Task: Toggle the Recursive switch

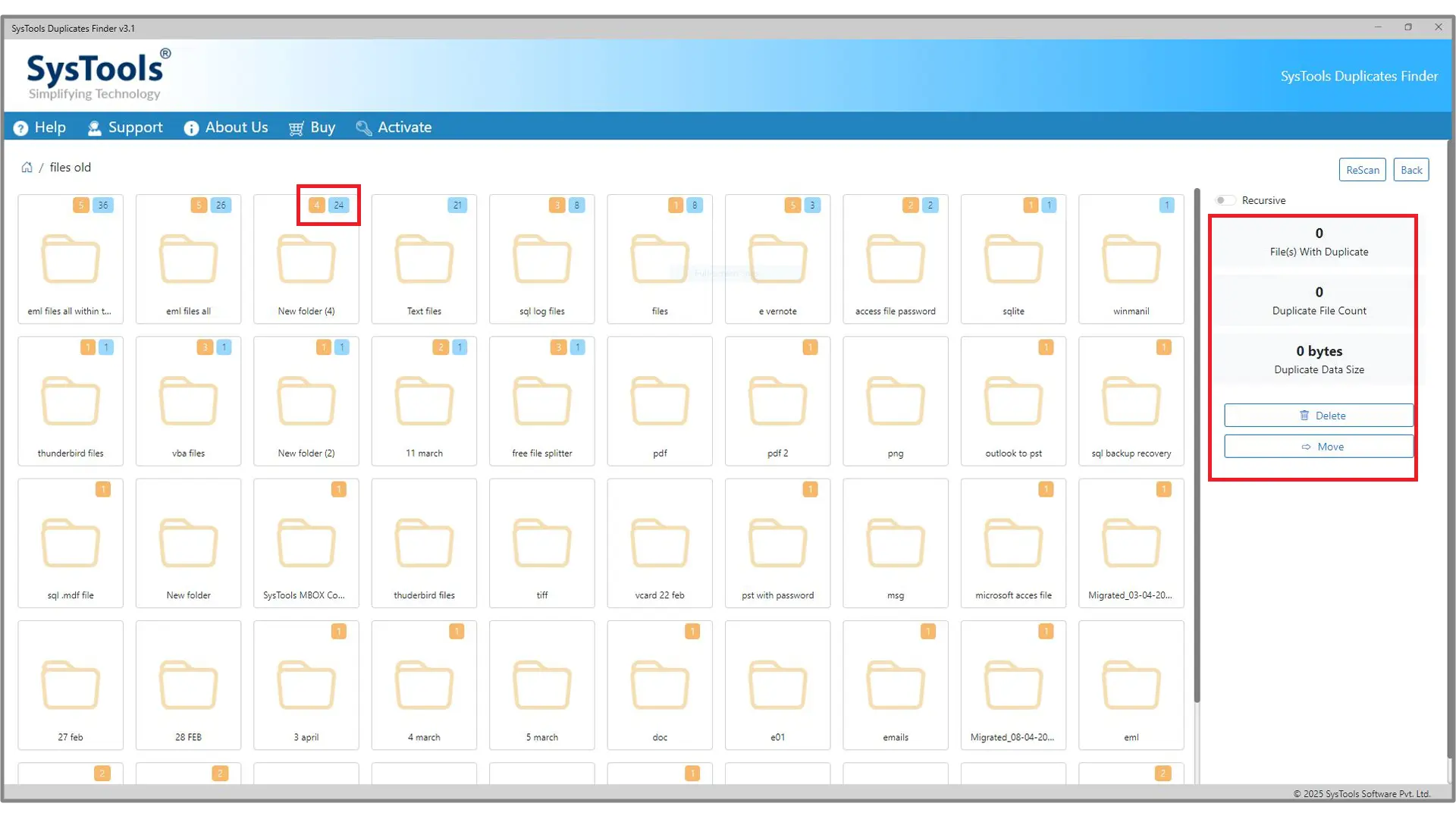Action: 1225,200
